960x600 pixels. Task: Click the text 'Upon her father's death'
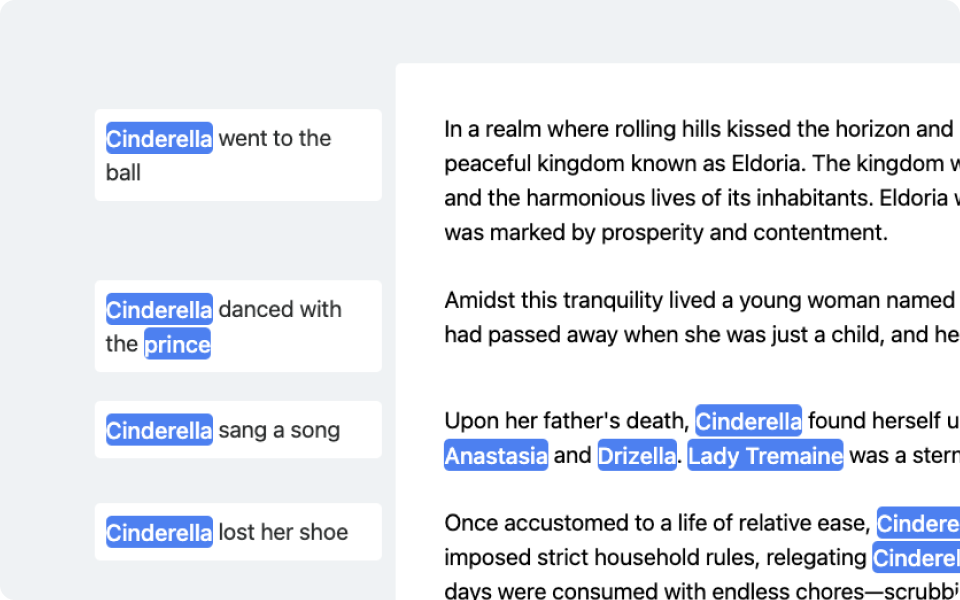tap(566, 421)
